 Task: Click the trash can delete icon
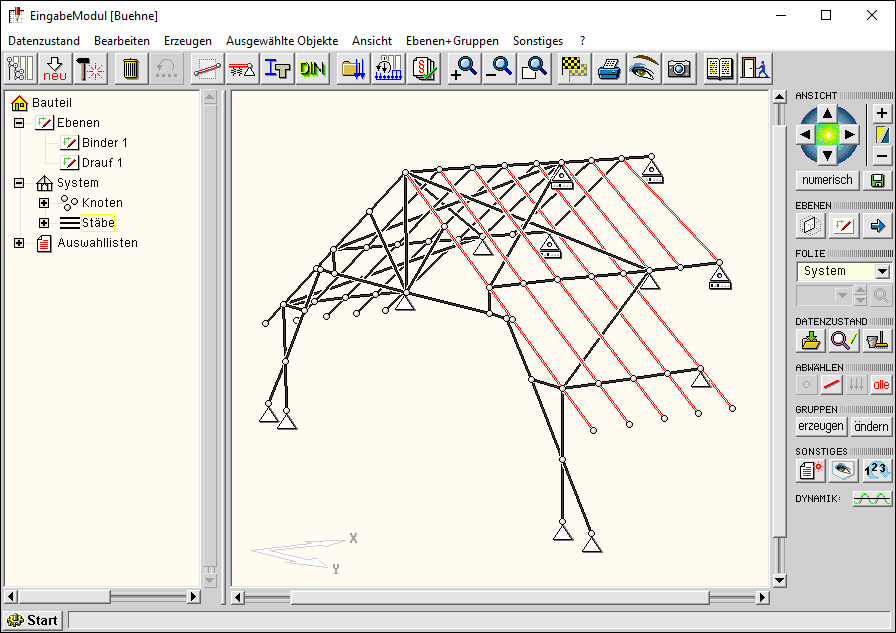point(131,69)
